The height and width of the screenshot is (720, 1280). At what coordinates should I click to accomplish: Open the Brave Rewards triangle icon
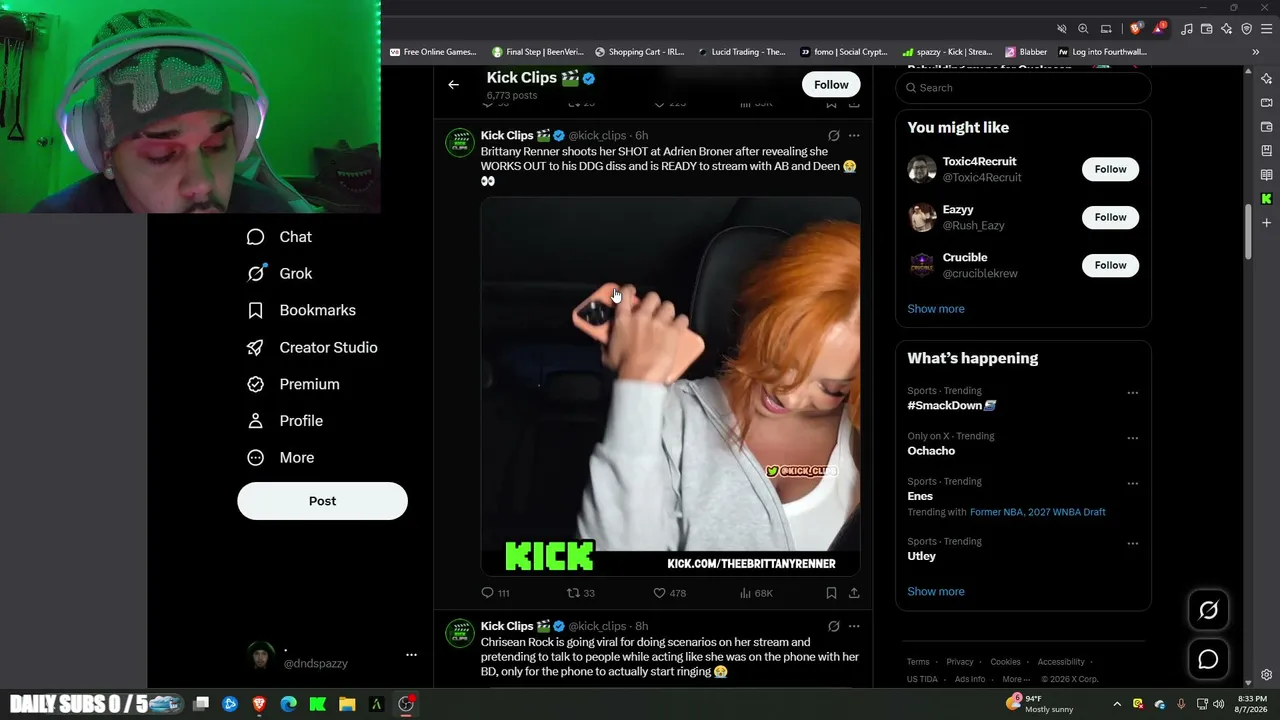point(1159,29)
